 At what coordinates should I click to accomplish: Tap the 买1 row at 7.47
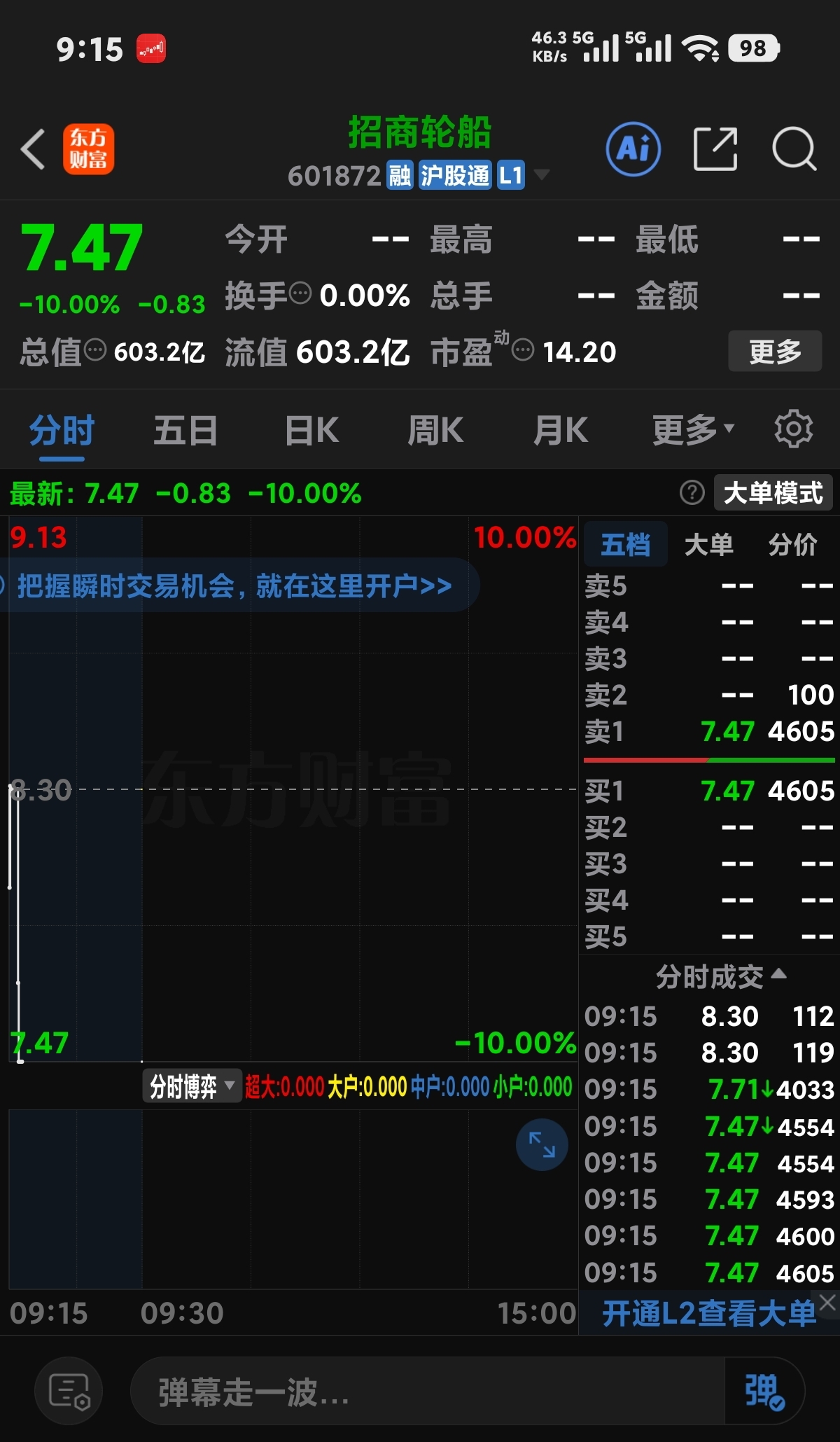click(709, 791)
